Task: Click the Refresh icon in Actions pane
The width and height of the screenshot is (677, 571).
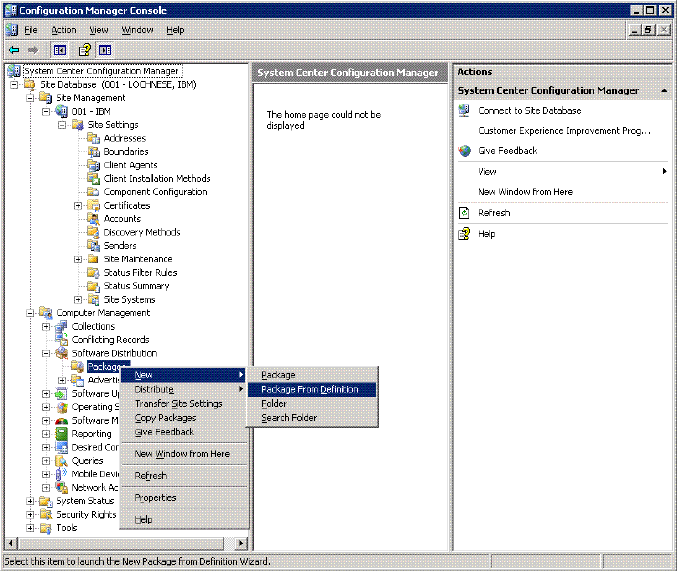Action: click(x=464, y=213)
